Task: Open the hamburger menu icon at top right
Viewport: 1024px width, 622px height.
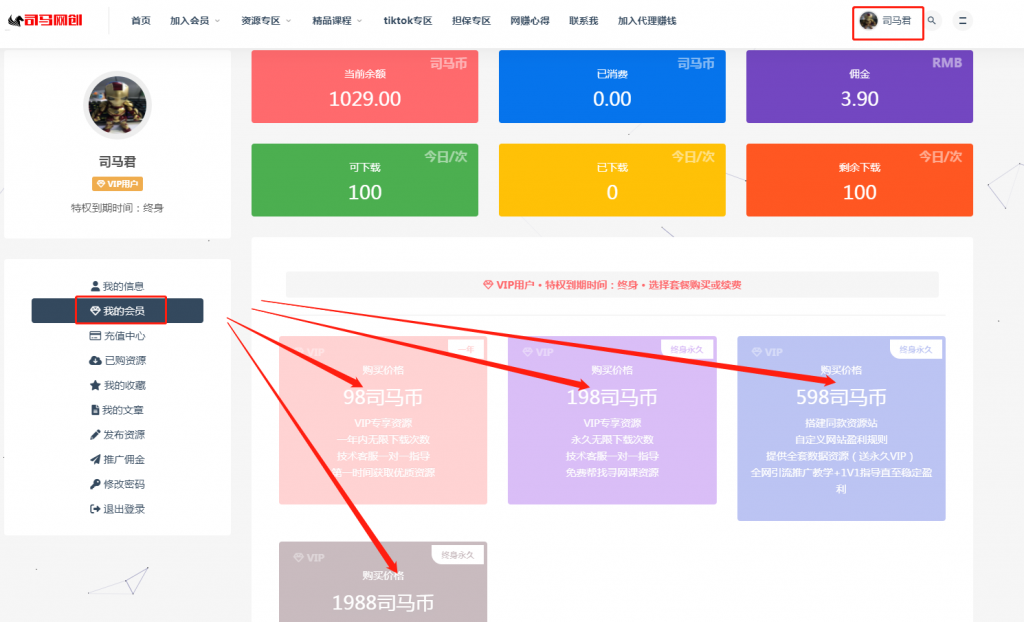Action: (x=962, y=20)
